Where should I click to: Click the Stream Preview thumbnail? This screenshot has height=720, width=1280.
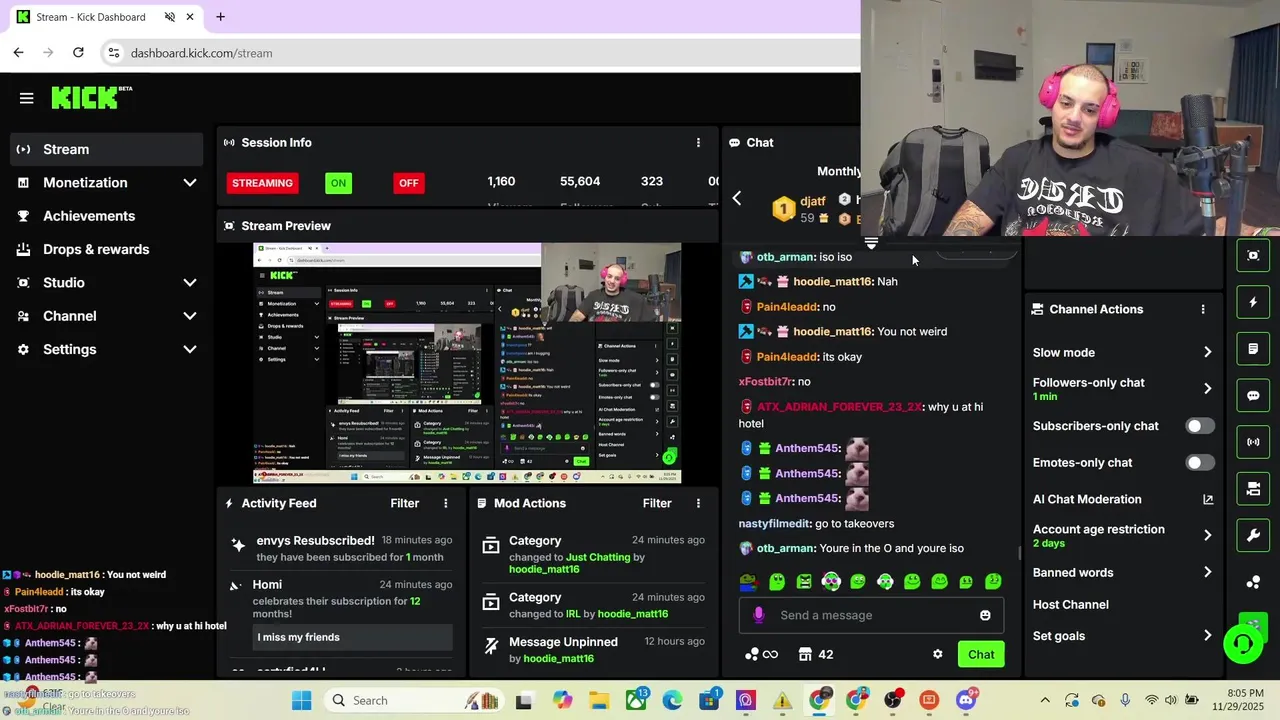[467, 363]
